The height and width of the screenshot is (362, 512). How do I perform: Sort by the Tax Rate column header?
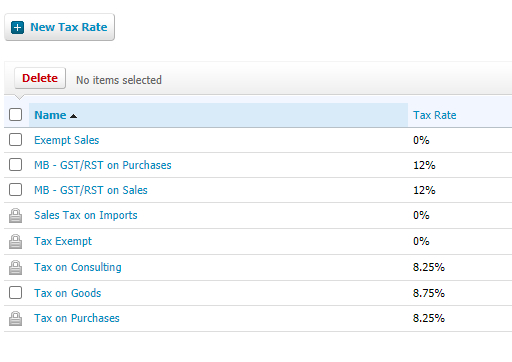[435, 115]
